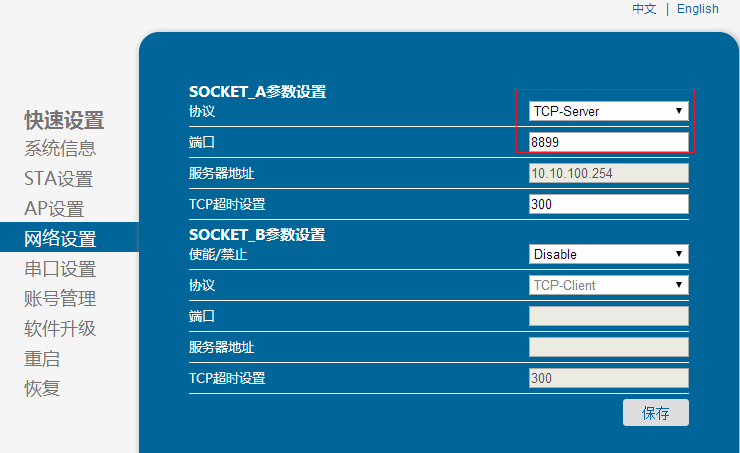Image resolution: width=740 pixels, height=453 pixels.
Task: Select 串口设置 in the sidebar
Action: point(60,269)
